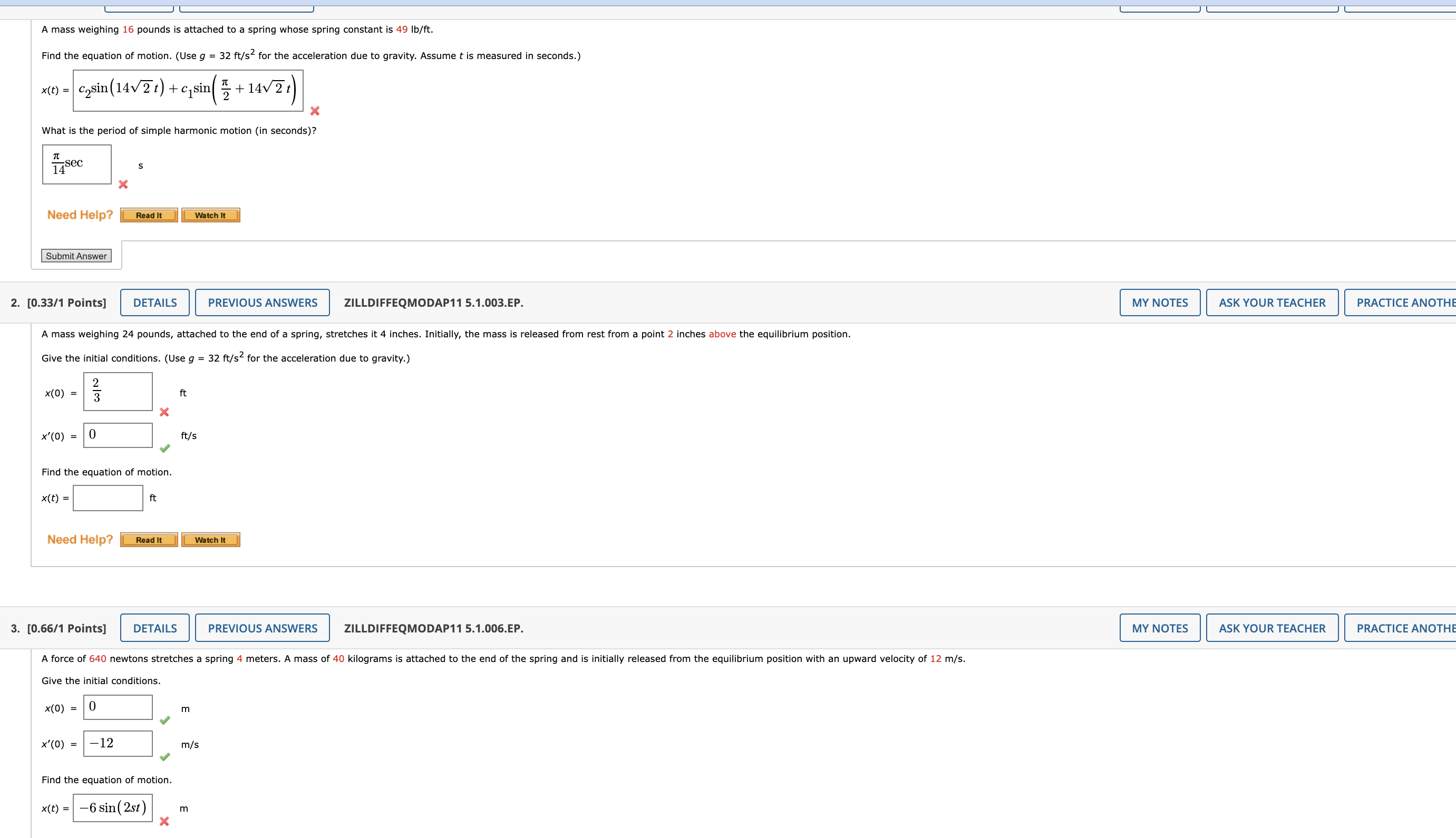Open Watch It video for question 2
This screenshot has height=838, width=1456.
click(210, 540)
